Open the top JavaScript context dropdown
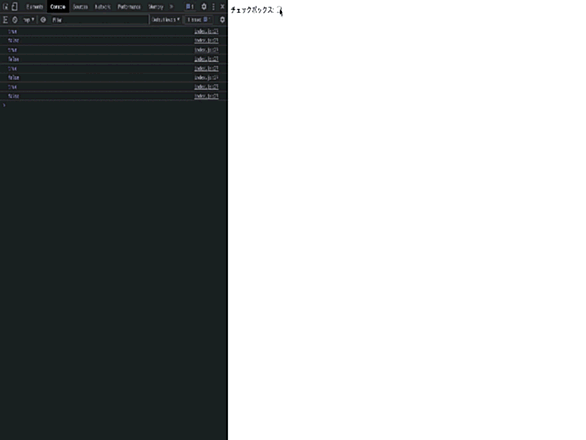 (x=28, y=20)
